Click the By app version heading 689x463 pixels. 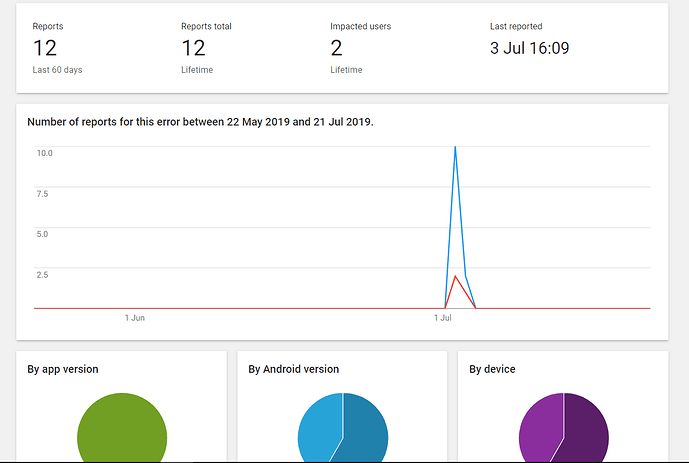(x=62, y=369)
